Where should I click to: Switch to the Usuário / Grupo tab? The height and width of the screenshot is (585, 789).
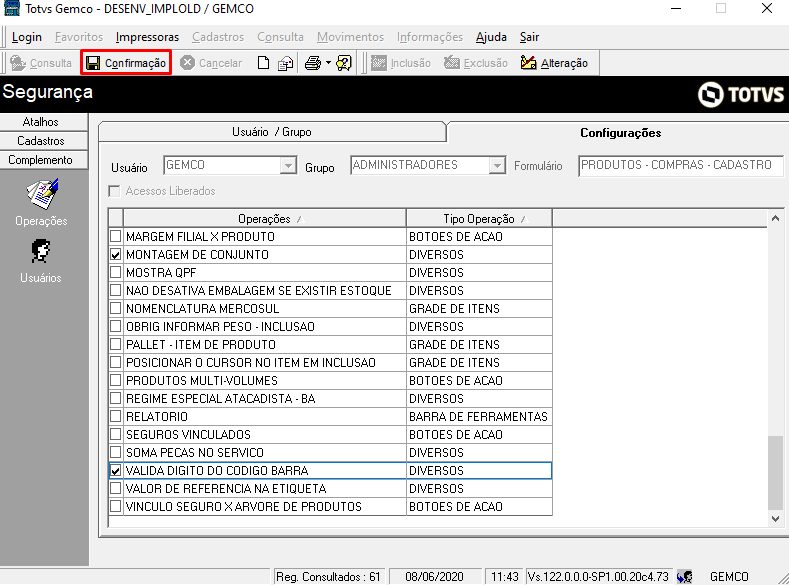click(x=272, y=132)
